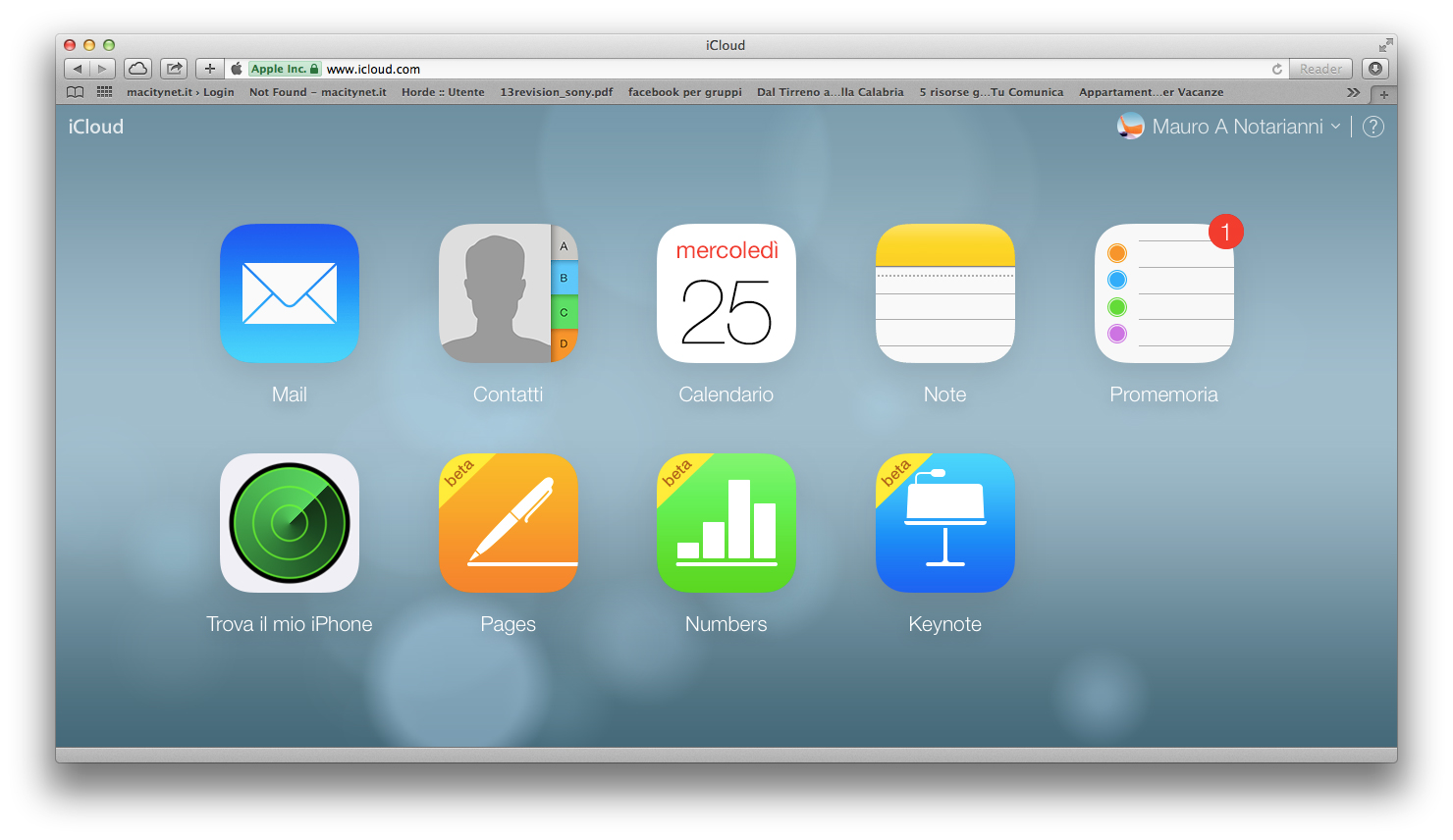Click the Safari forward arrow

(x=103, y=69)
